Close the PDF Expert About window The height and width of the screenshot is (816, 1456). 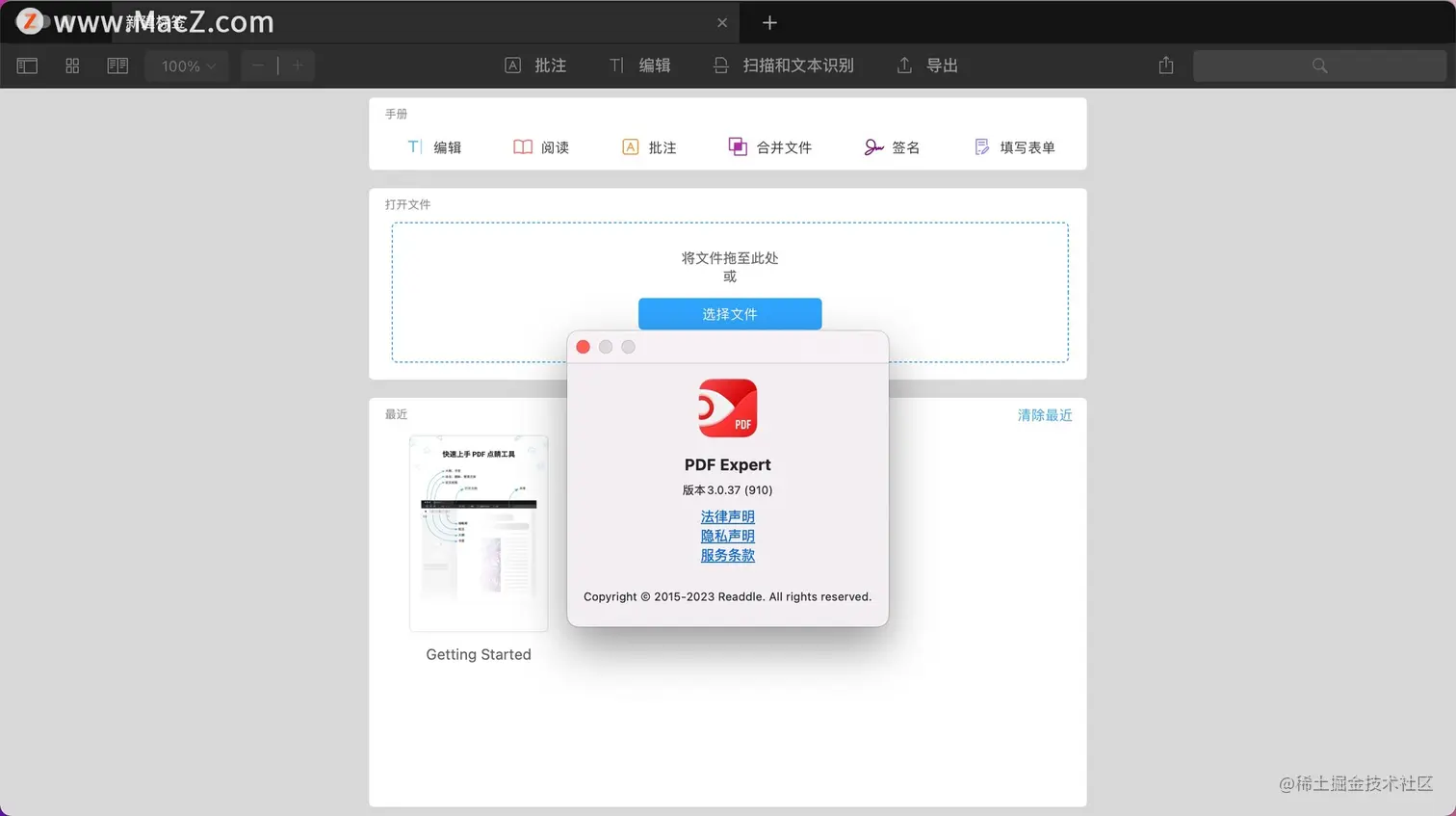pos(583,347)
